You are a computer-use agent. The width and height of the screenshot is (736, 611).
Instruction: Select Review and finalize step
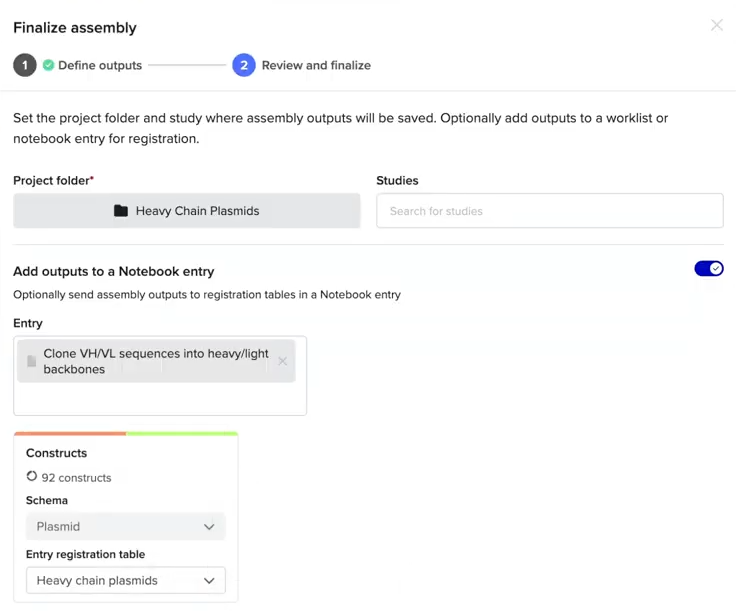pos(316,65)
